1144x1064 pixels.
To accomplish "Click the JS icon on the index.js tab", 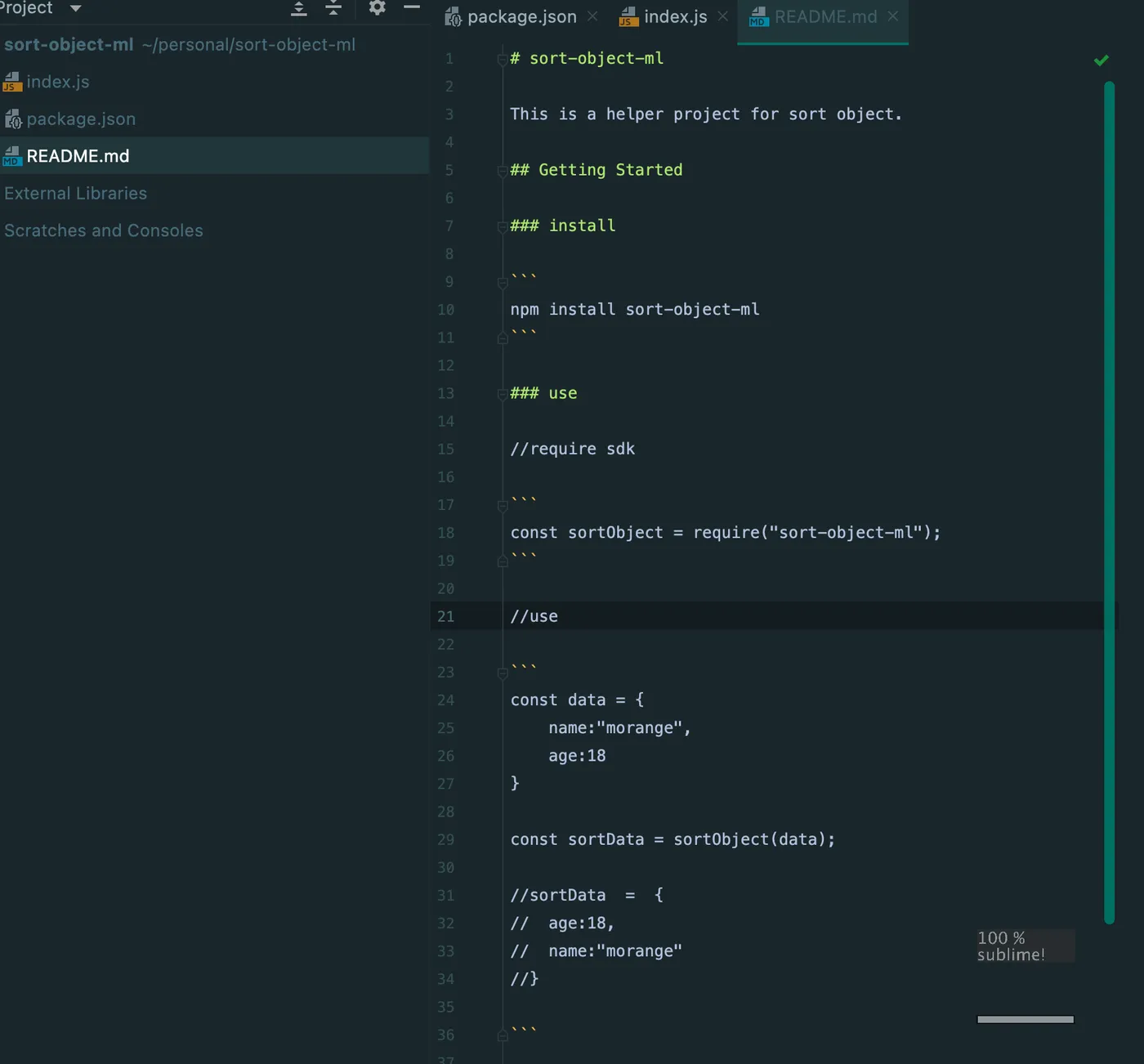I will coord(628,16).
